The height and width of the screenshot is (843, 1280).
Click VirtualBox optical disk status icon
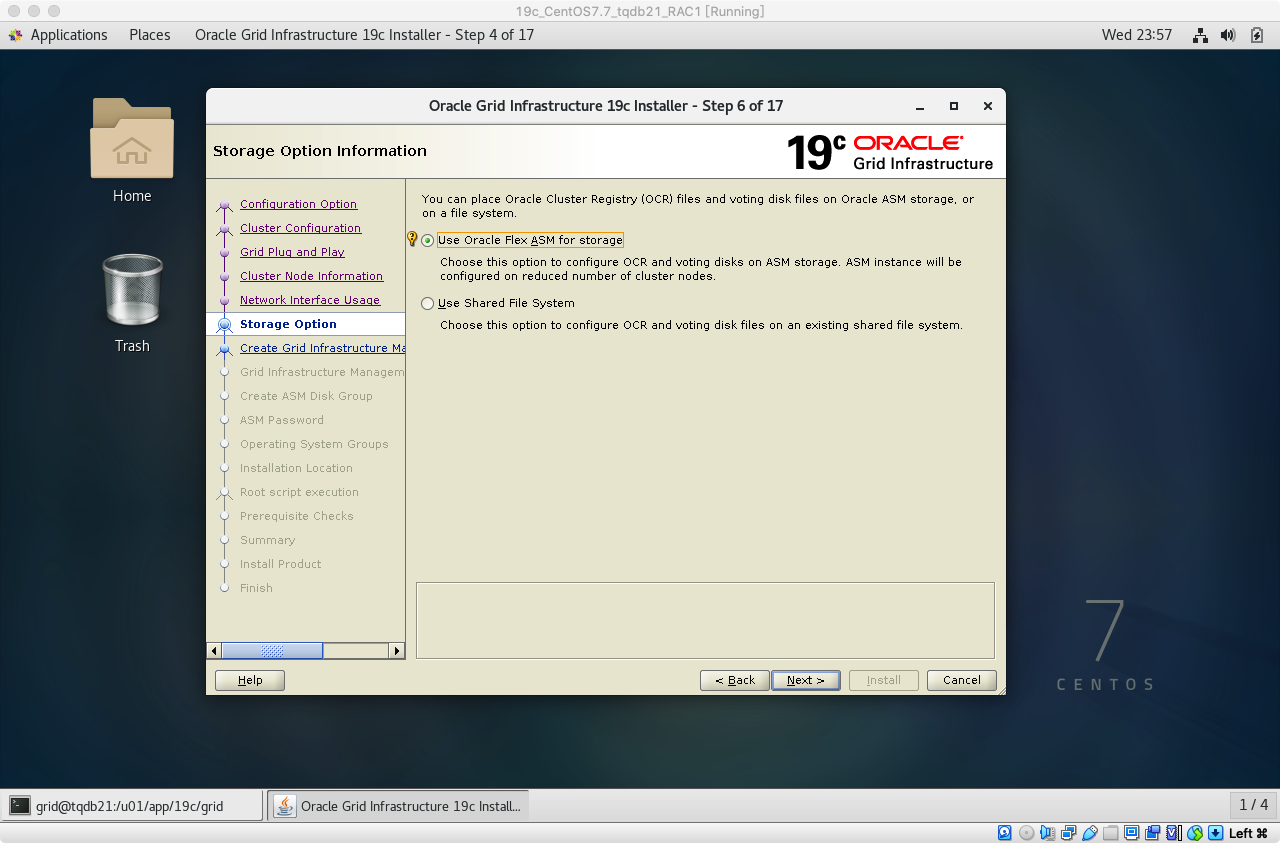click(x=1026, y=833)
